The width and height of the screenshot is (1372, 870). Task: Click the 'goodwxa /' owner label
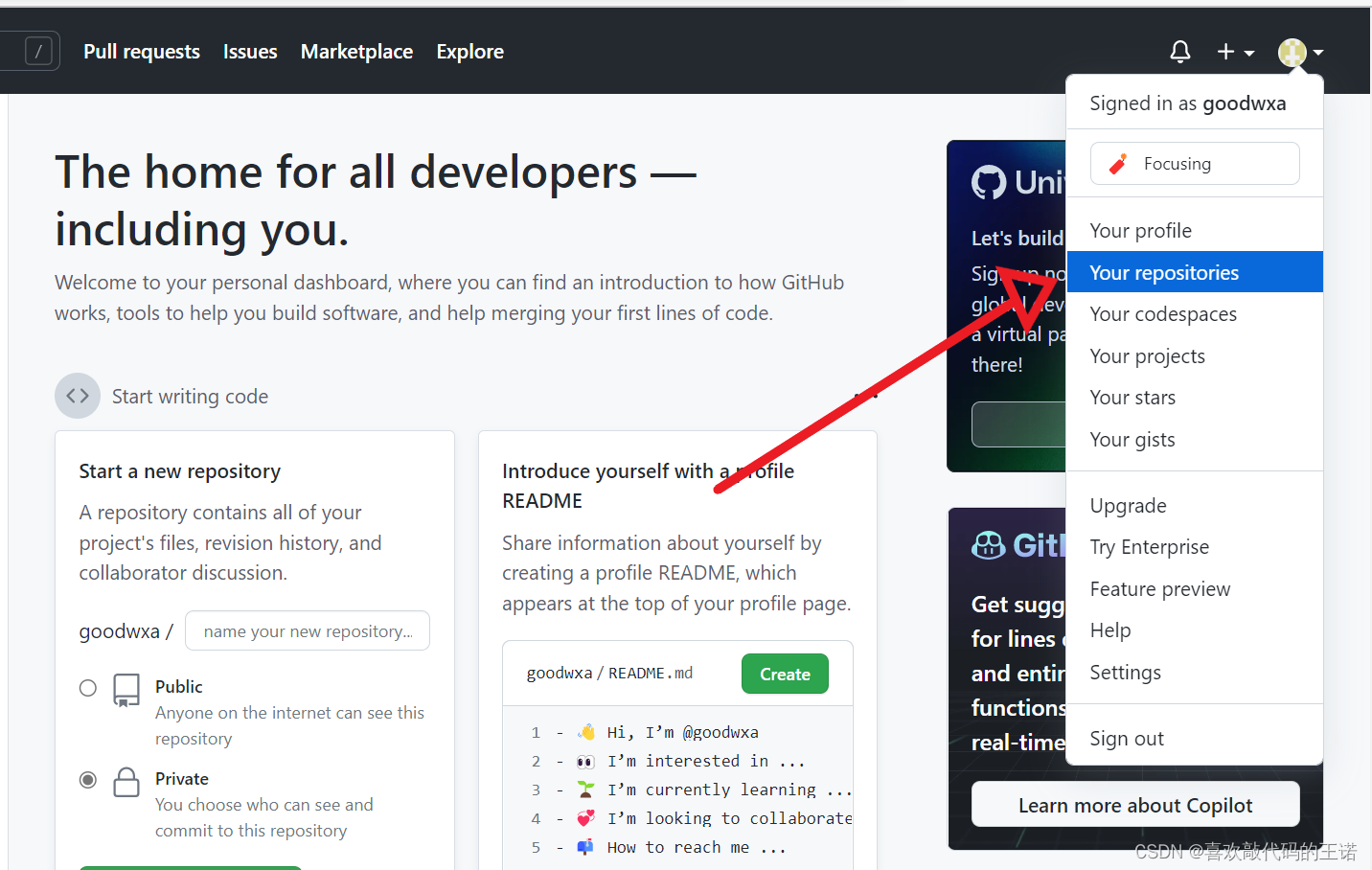coord(126,631)
